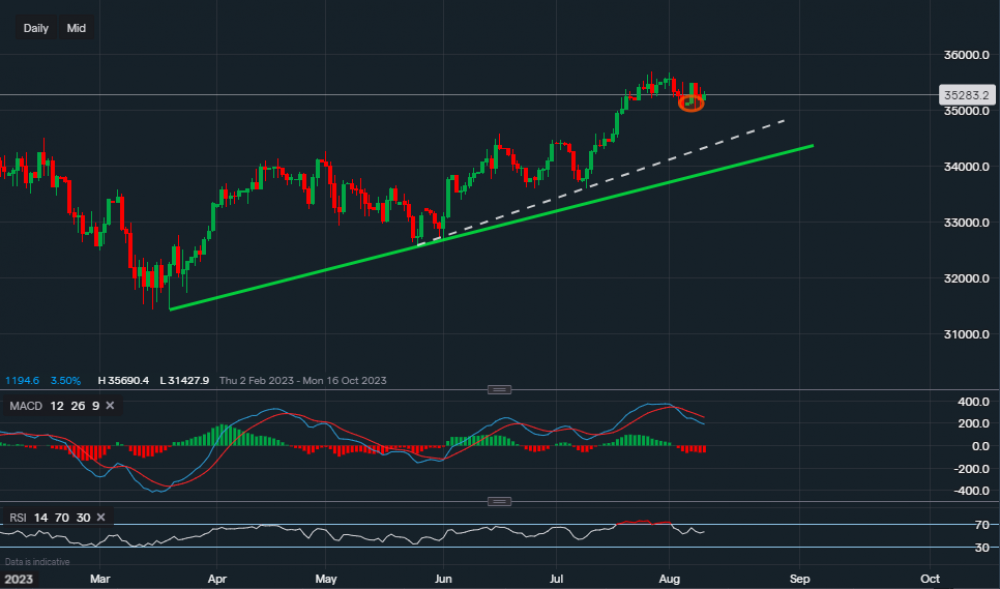Click the MACD indicator label
This screenshot has height=589, width=1000.
coord(25,406)
